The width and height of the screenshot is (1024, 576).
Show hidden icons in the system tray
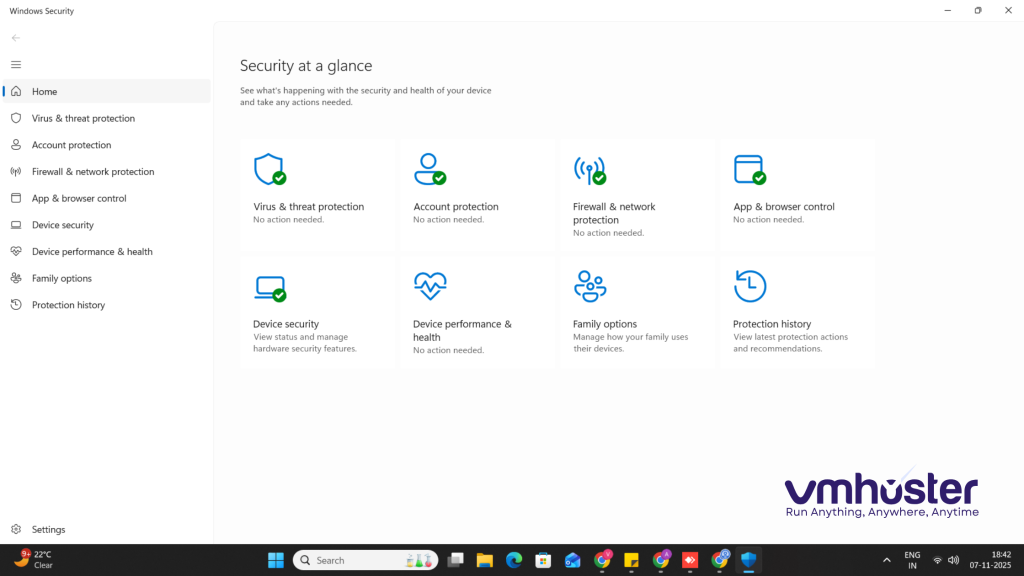tap(886, 559)
